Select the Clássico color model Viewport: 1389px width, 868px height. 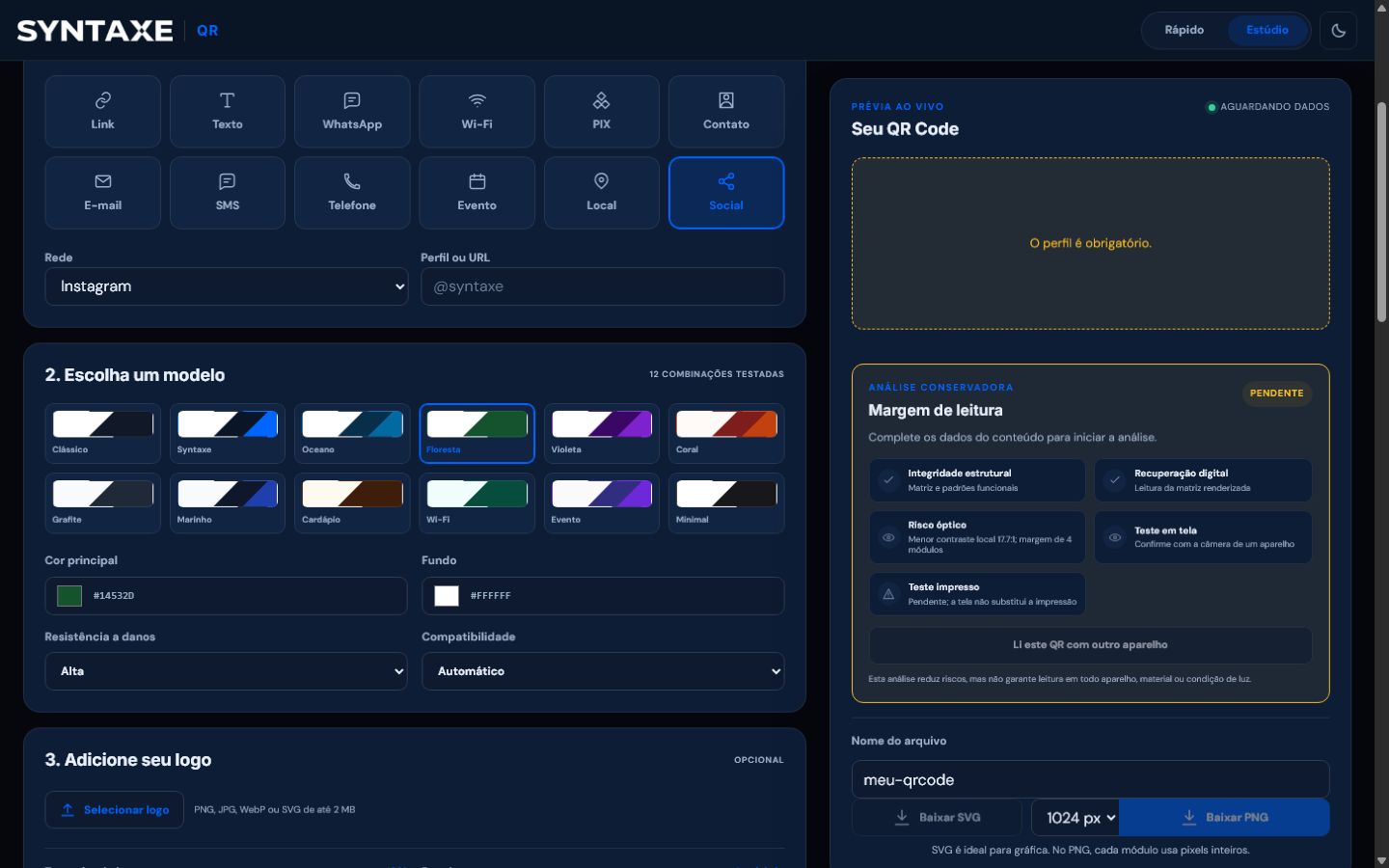(x=103, y=434)
